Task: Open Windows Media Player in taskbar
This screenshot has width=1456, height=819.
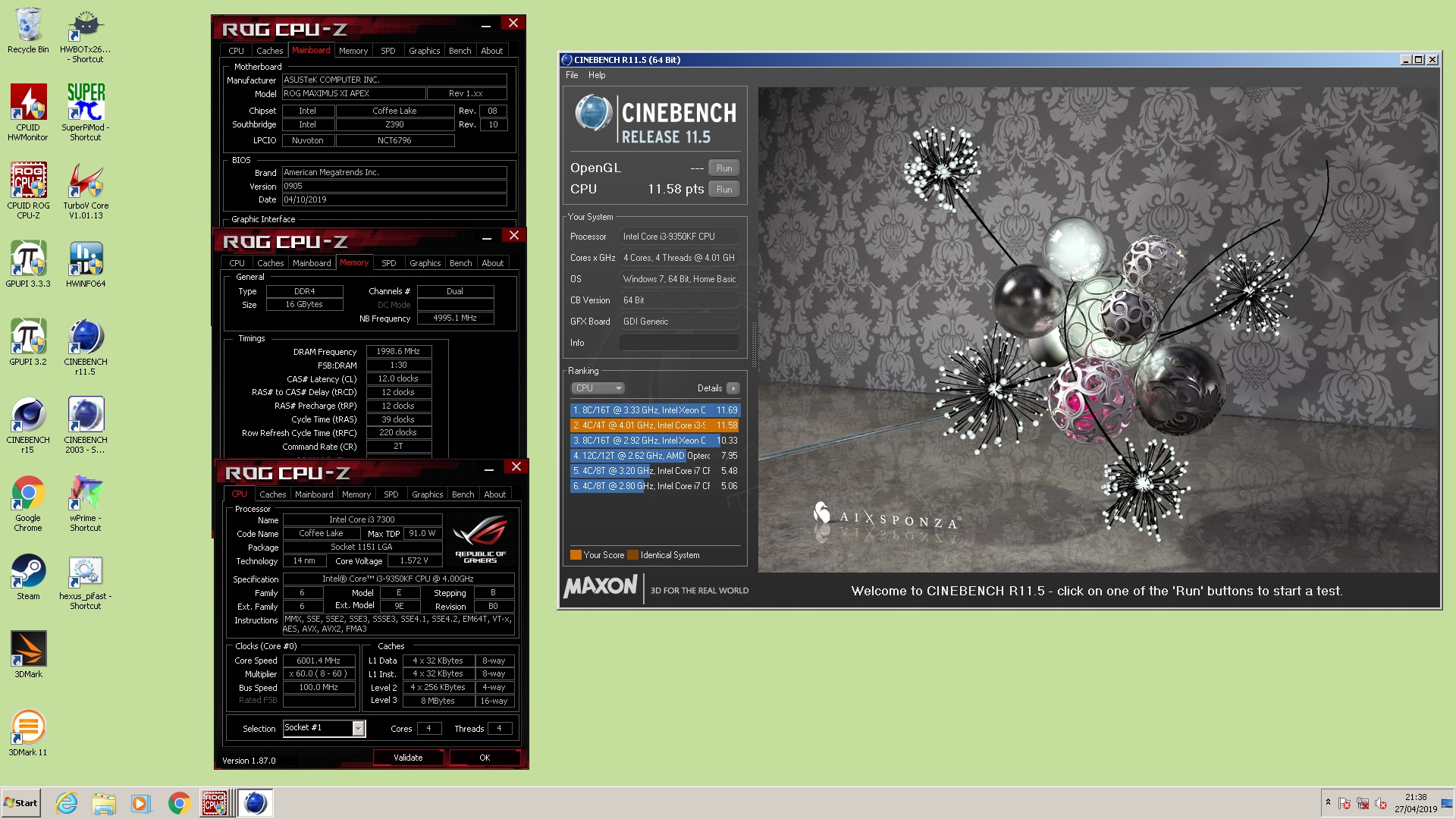Action: pyautogui.click(x=141, y=803)
